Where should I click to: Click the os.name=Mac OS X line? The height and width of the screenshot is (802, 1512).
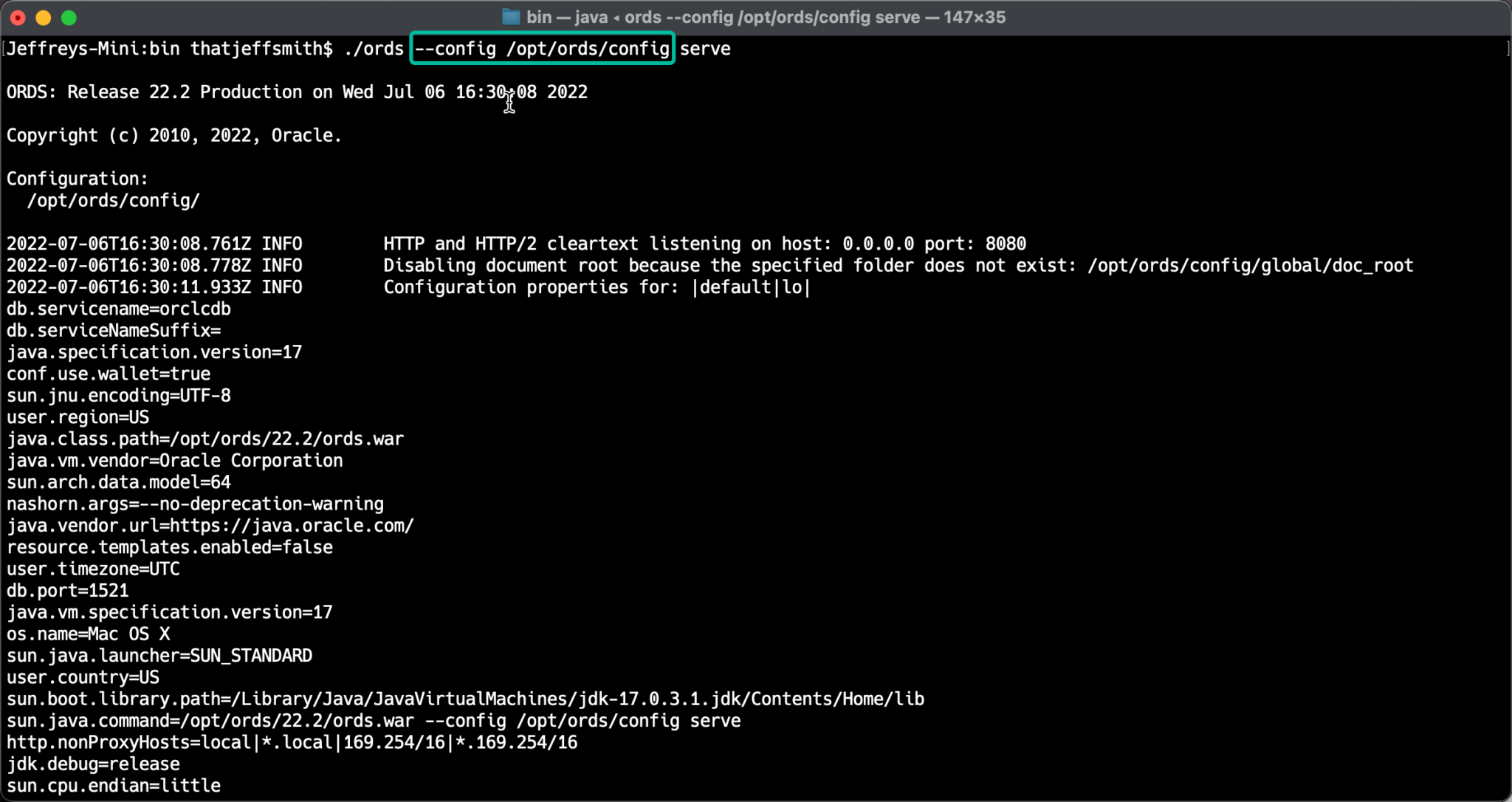87,634
